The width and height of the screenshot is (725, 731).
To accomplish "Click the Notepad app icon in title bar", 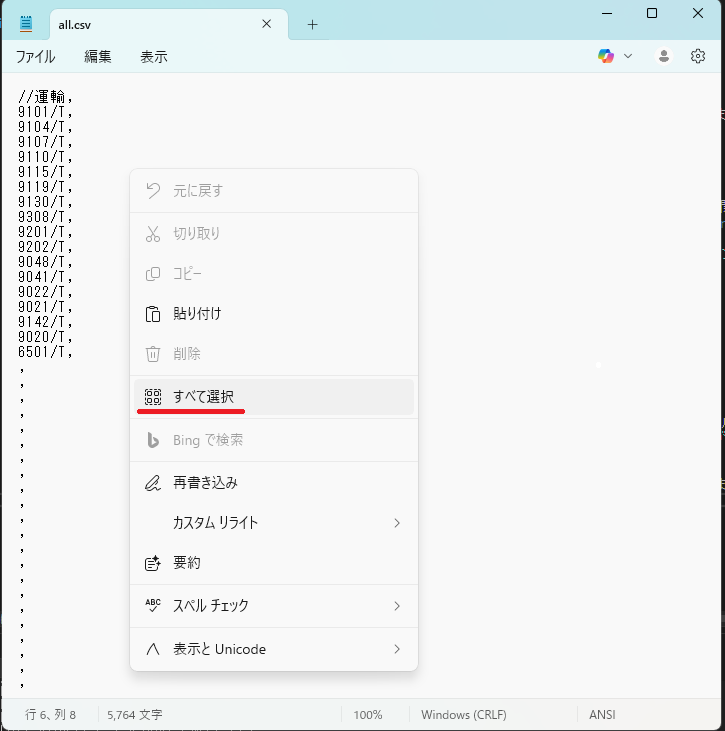I will point(26,24).
